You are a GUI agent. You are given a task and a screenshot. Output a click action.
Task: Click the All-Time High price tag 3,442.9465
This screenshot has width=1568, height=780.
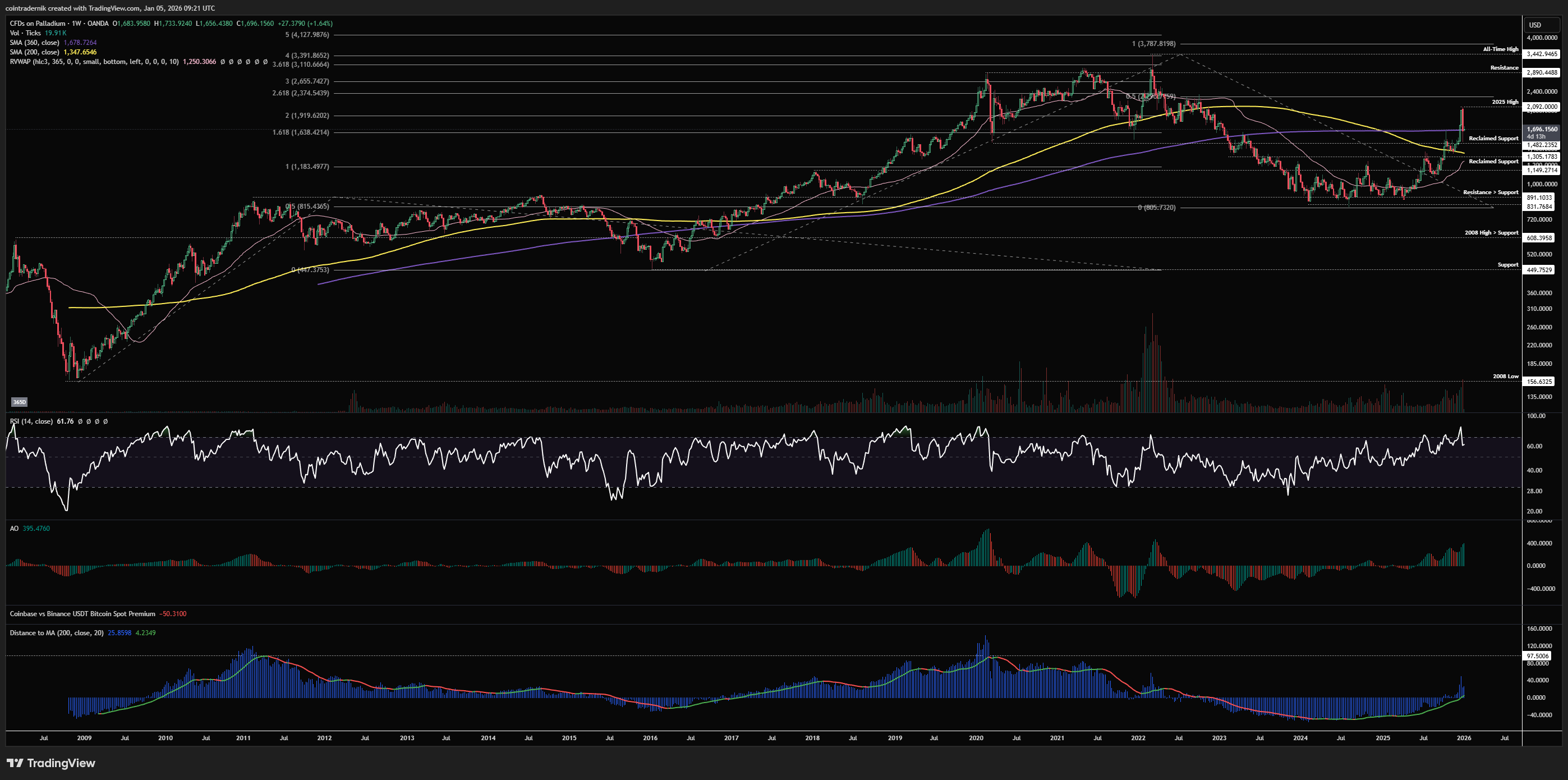(1541, 54)
